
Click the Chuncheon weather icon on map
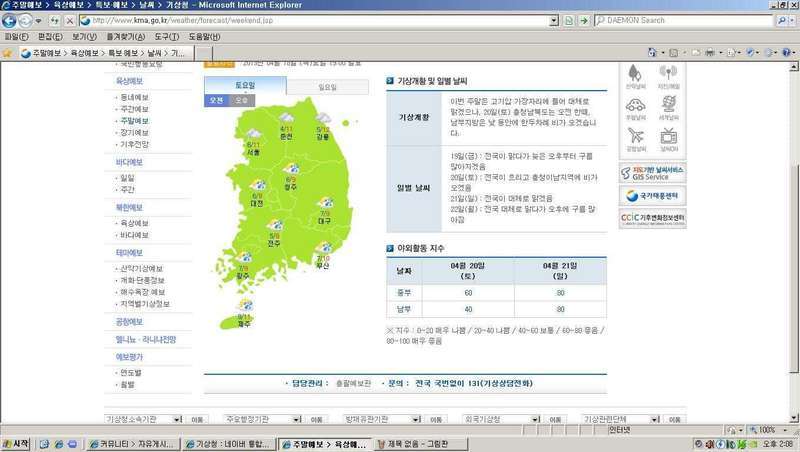pos(287,119)
